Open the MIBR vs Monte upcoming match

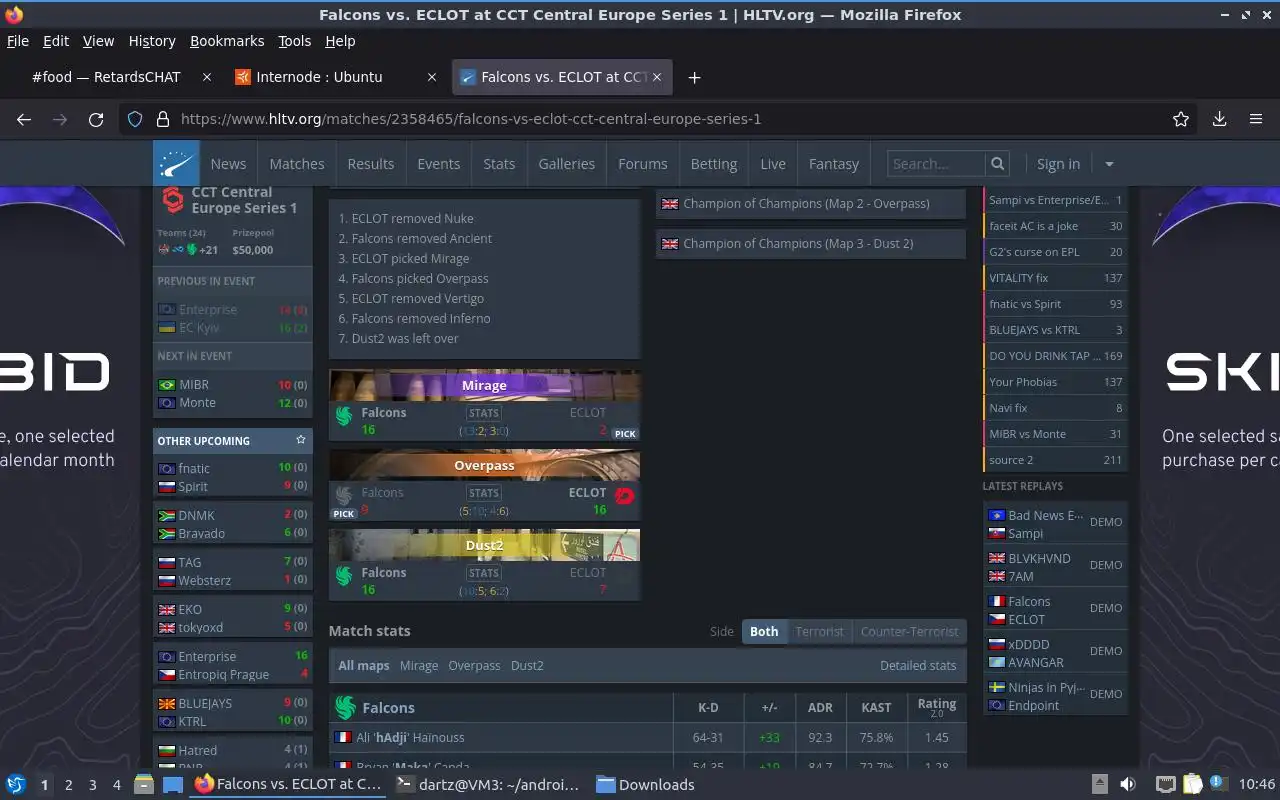point(233,393)
